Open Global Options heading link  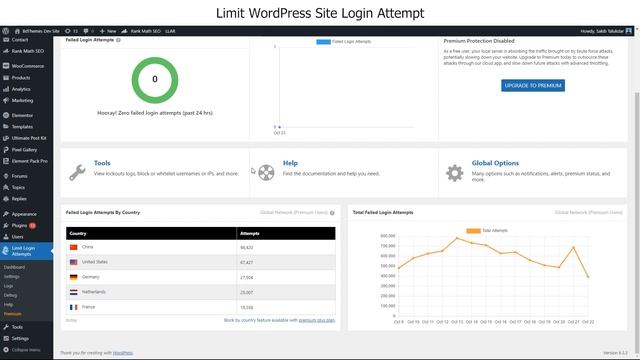pos(495,163)
